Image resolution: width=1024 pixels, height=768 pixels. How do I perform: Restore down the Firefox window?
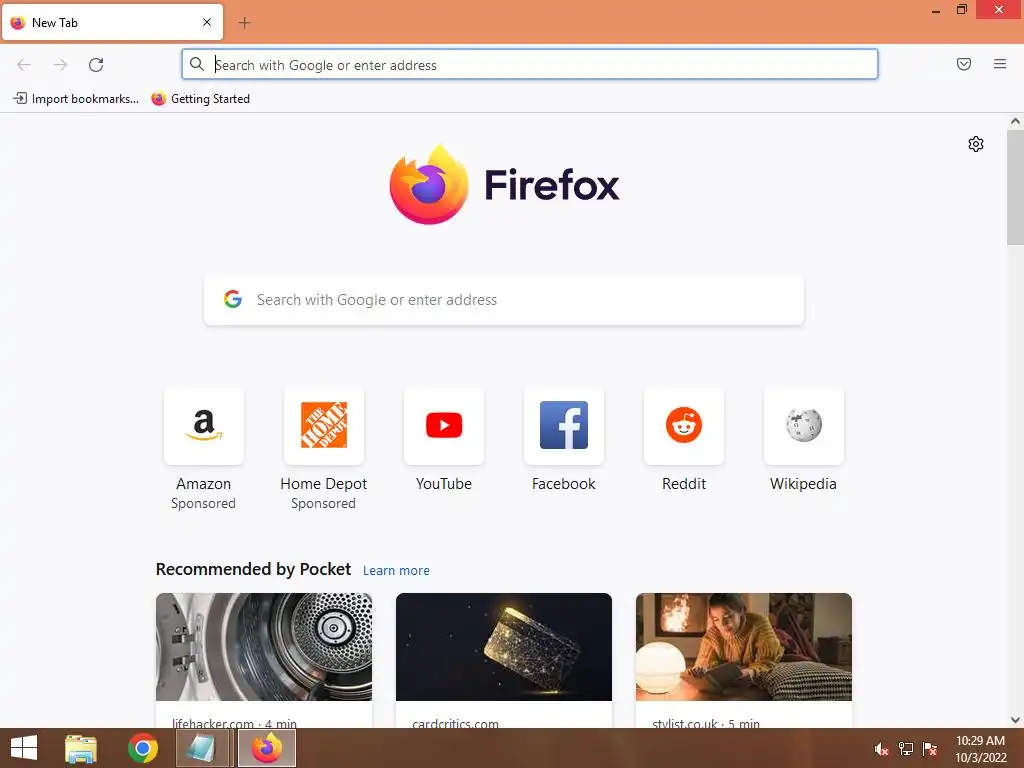[962, 9]
